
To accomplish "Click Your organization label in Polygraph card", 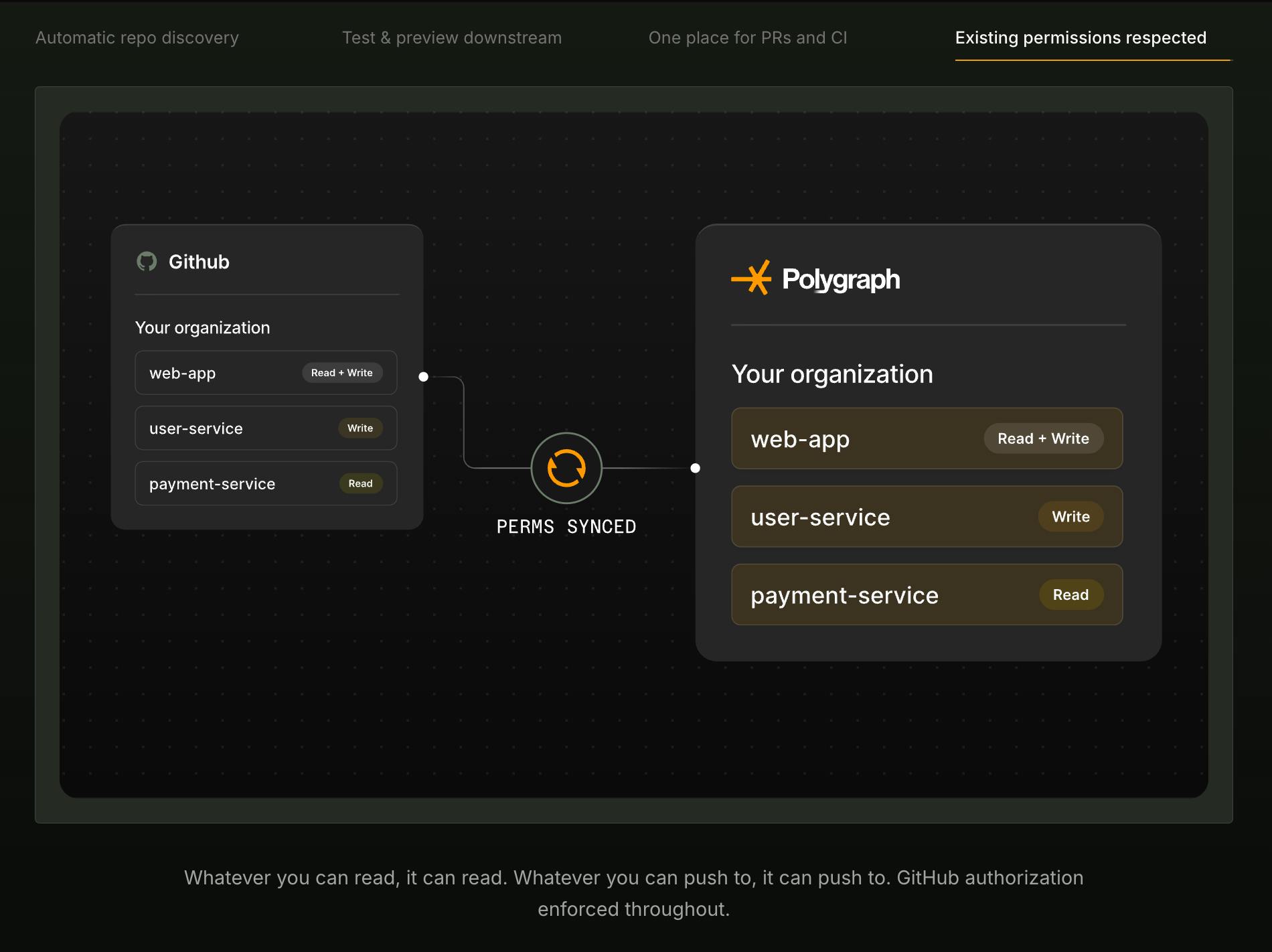I will (832, 374).
